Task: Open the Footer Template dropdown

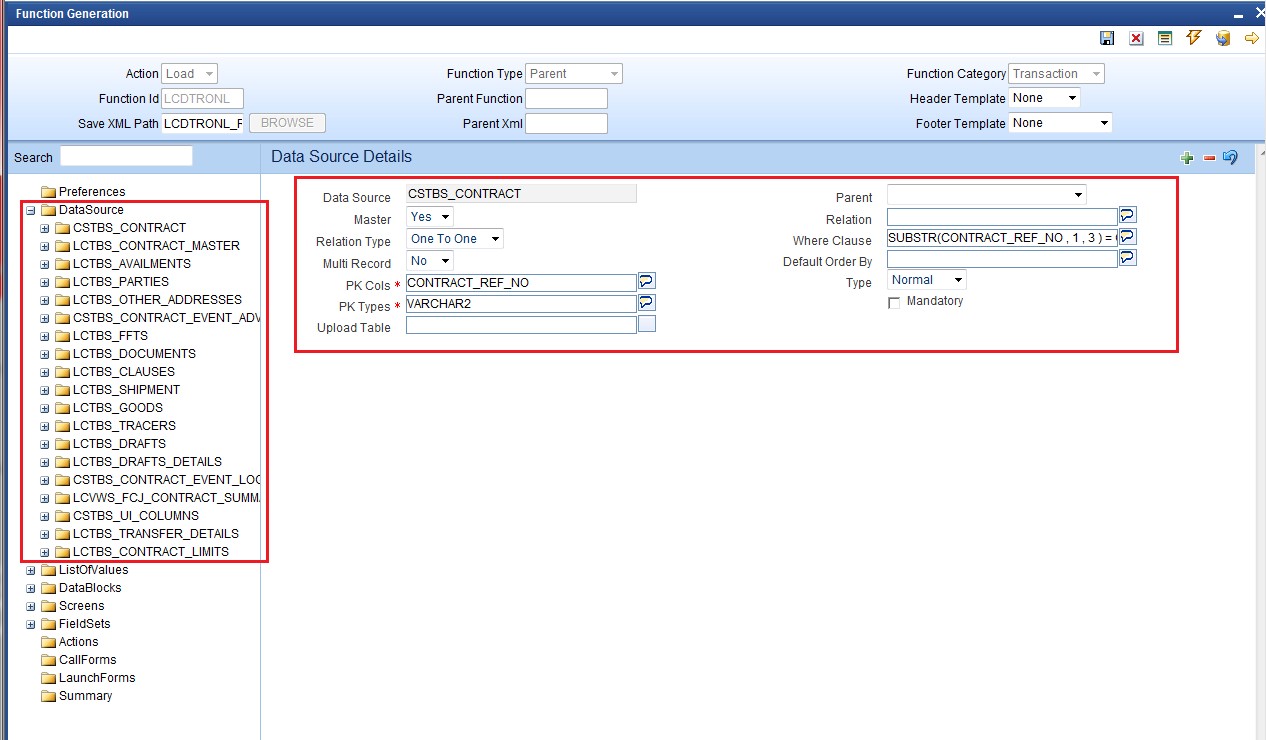Action: 1061,123
